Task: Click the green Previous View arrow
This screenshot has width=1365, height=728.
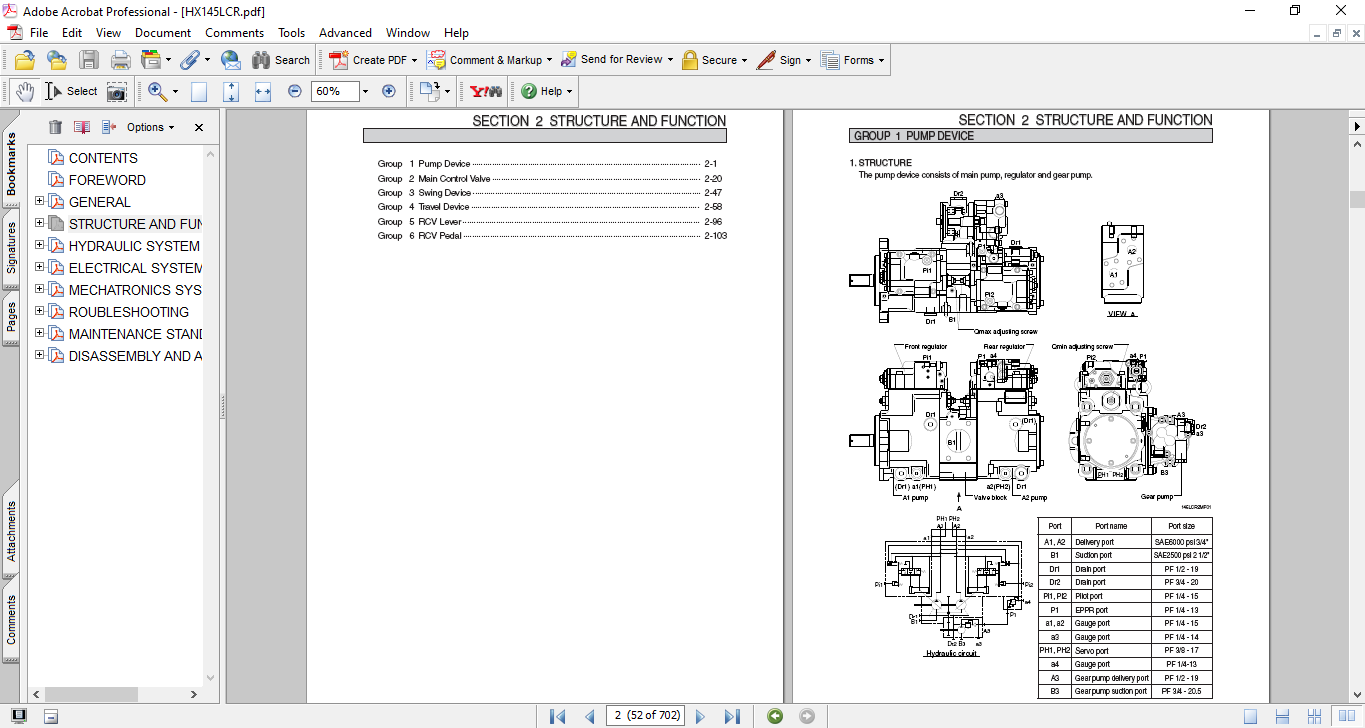Action: pos(775,716)
